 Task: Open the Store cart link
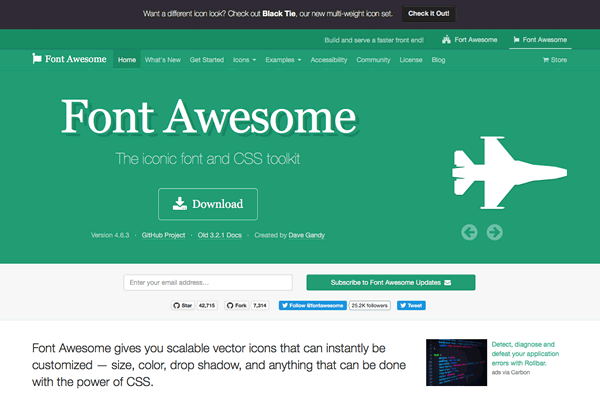(x=555, y=60)
